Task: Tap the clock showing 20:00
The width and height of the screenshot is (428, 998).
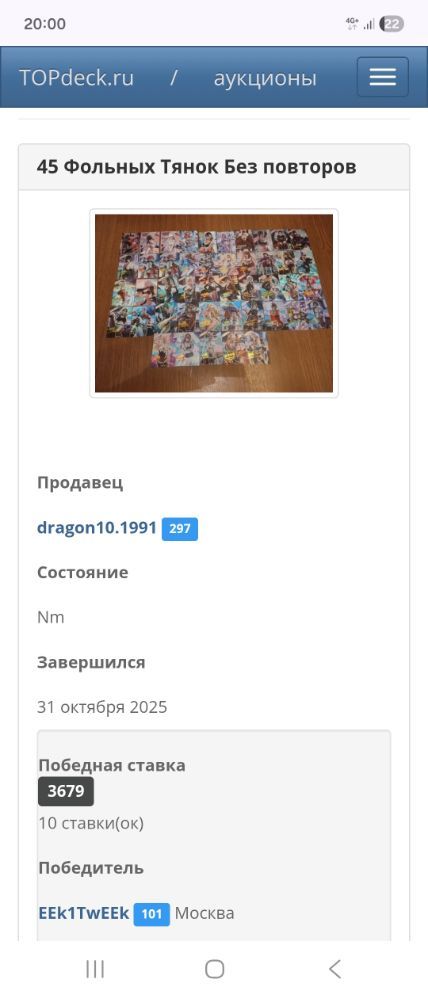Action: coord(45,24)
